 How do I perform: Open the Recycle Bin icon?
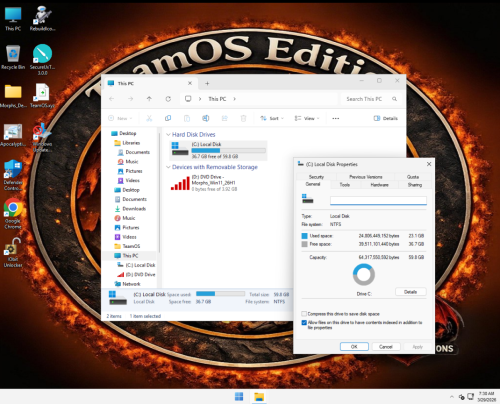click(x=13, y=57)
